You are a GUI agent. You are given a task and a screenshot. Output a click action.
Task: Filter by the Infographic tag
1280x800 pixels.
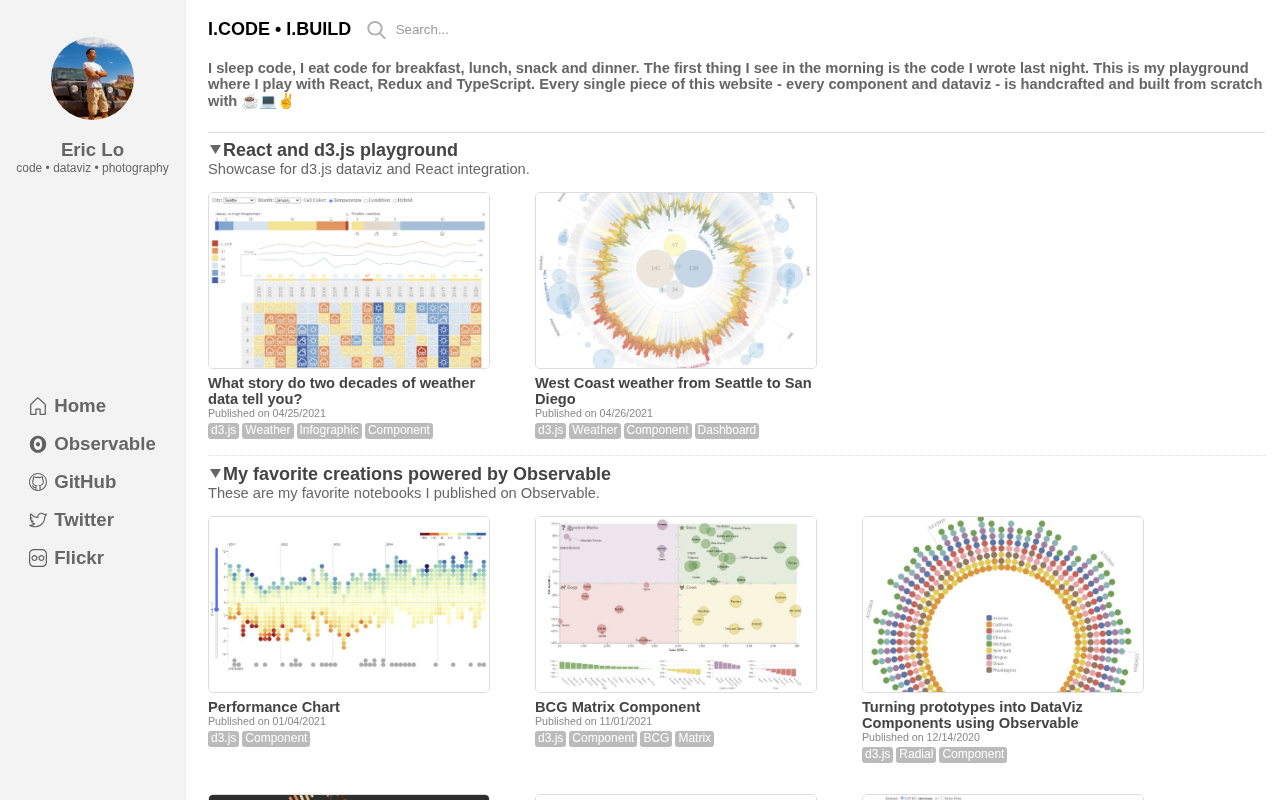point(329,431)
